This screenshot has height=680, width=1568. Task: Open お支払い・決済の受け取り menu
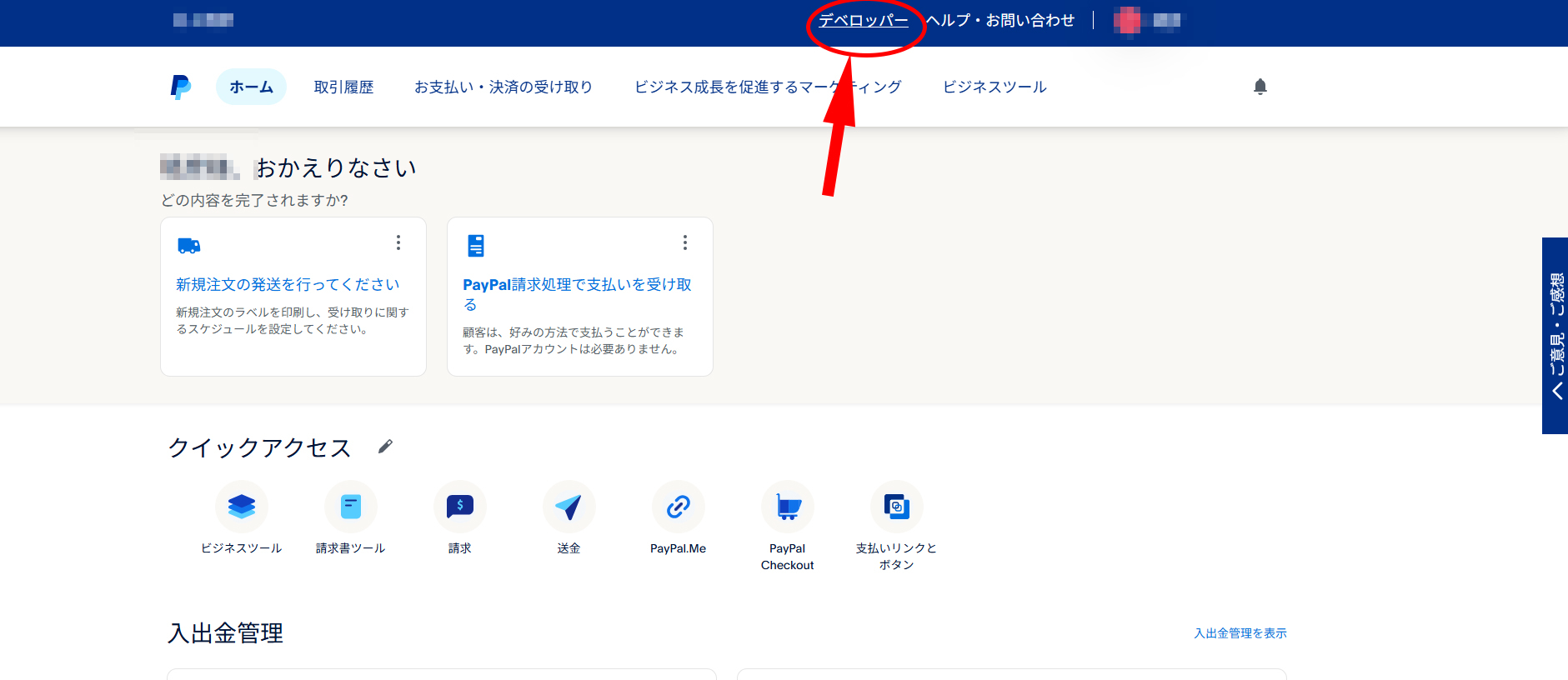[x=503, y=87]
